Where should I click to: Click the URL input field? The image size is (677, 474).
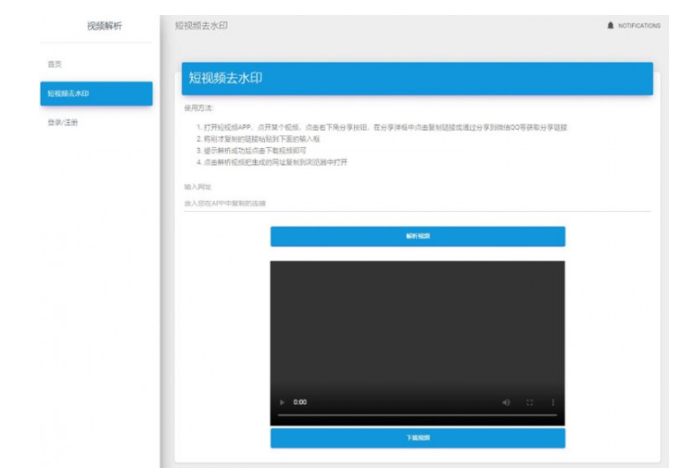416,204
